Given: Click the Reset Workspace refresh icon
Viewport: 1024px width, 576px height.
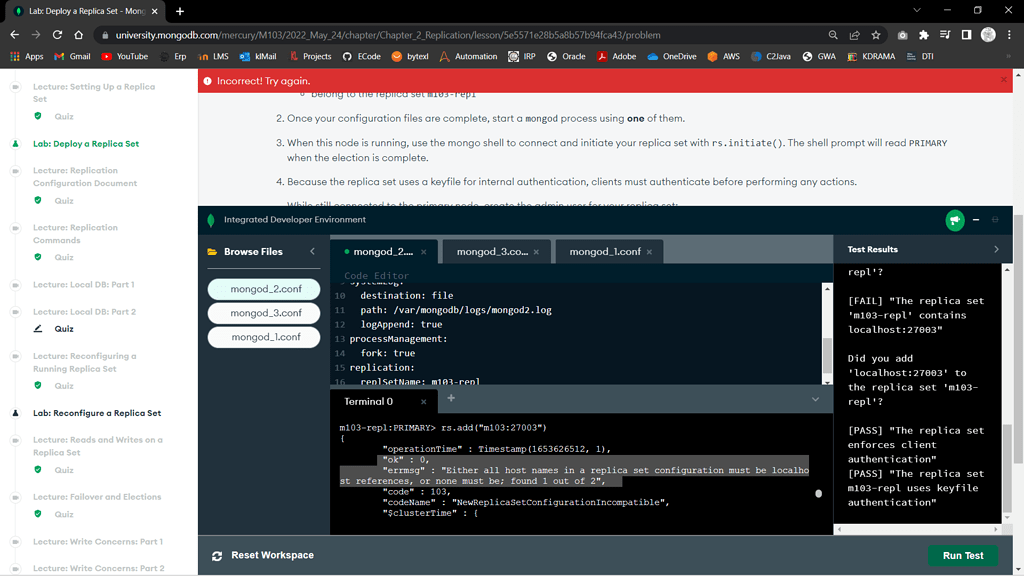Looking at the screenshot, I should point(217,555).
